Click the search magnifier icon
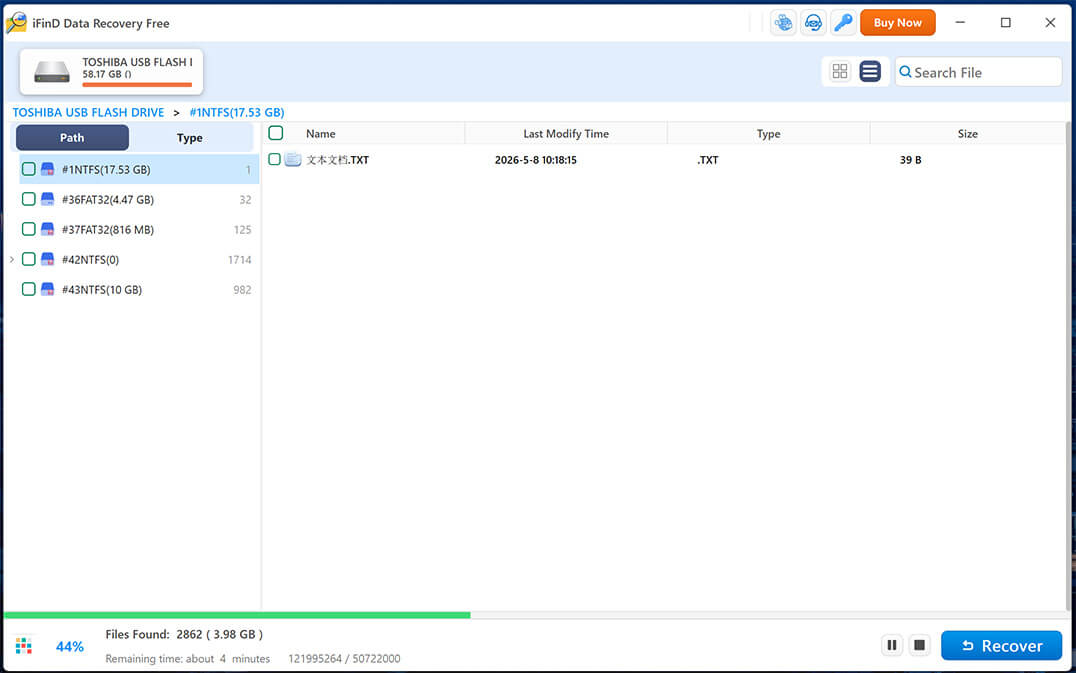This screenshot has height=673, width=1076. click(x=905, y=72)
